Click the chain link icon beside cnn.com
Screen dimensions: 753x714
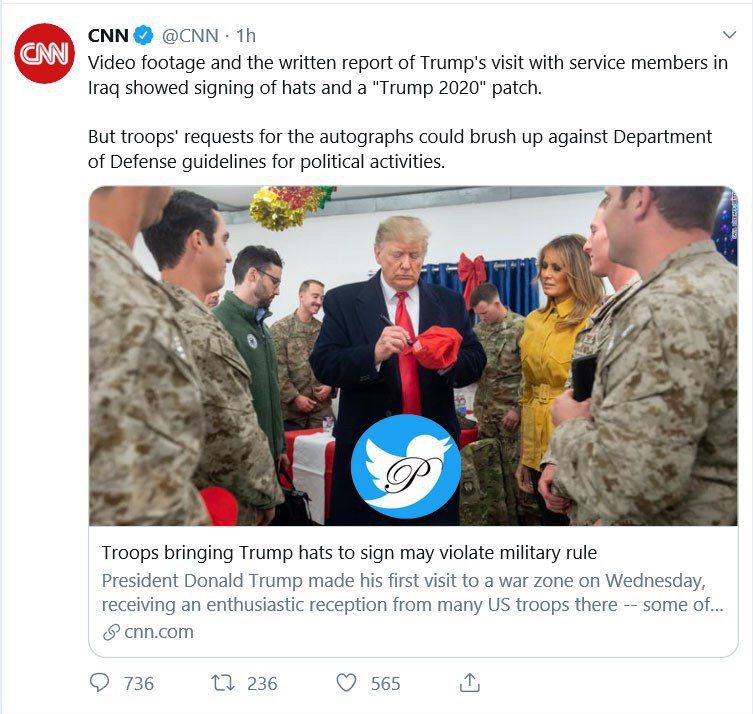111,632
